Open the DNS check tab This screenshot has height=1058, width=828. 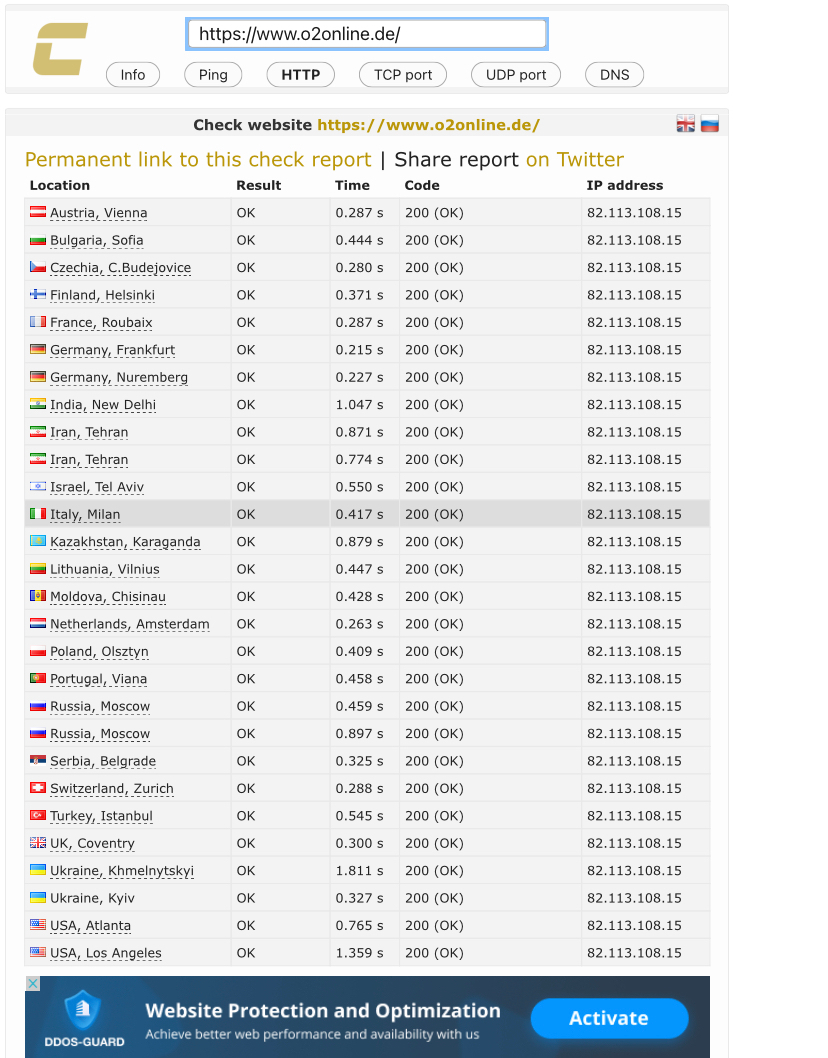(x=615, y=75)
